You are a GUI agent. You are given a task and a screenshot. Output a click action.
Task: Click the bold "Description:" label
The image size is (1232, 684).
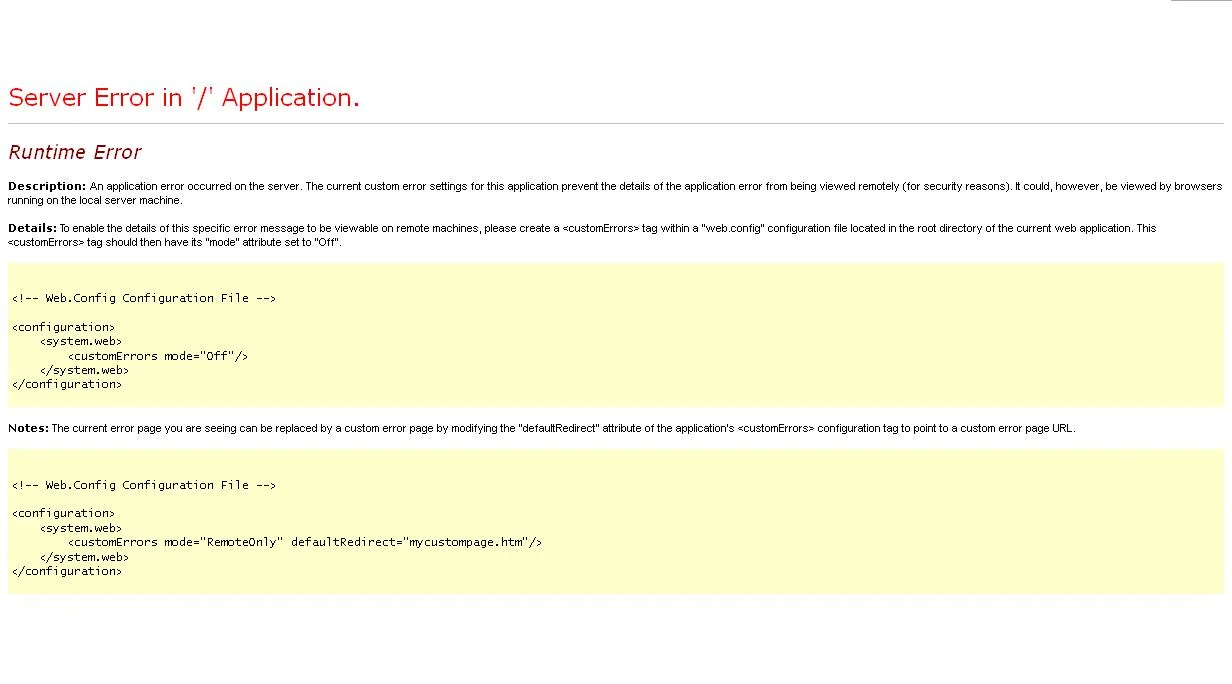click(47, 186)
